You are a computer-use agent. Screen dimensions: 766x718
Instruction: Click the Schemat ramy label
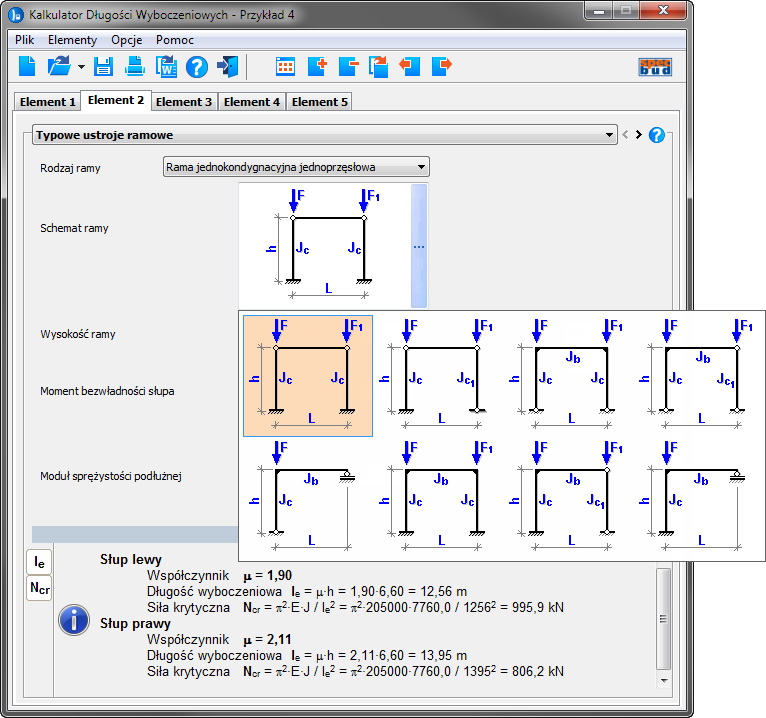pyautogui.click(x=74, y=228)
